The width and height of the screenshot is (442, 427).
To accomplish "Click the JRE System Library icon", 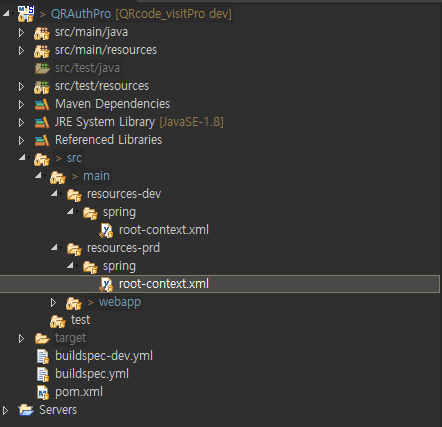I will click(42, 123).
